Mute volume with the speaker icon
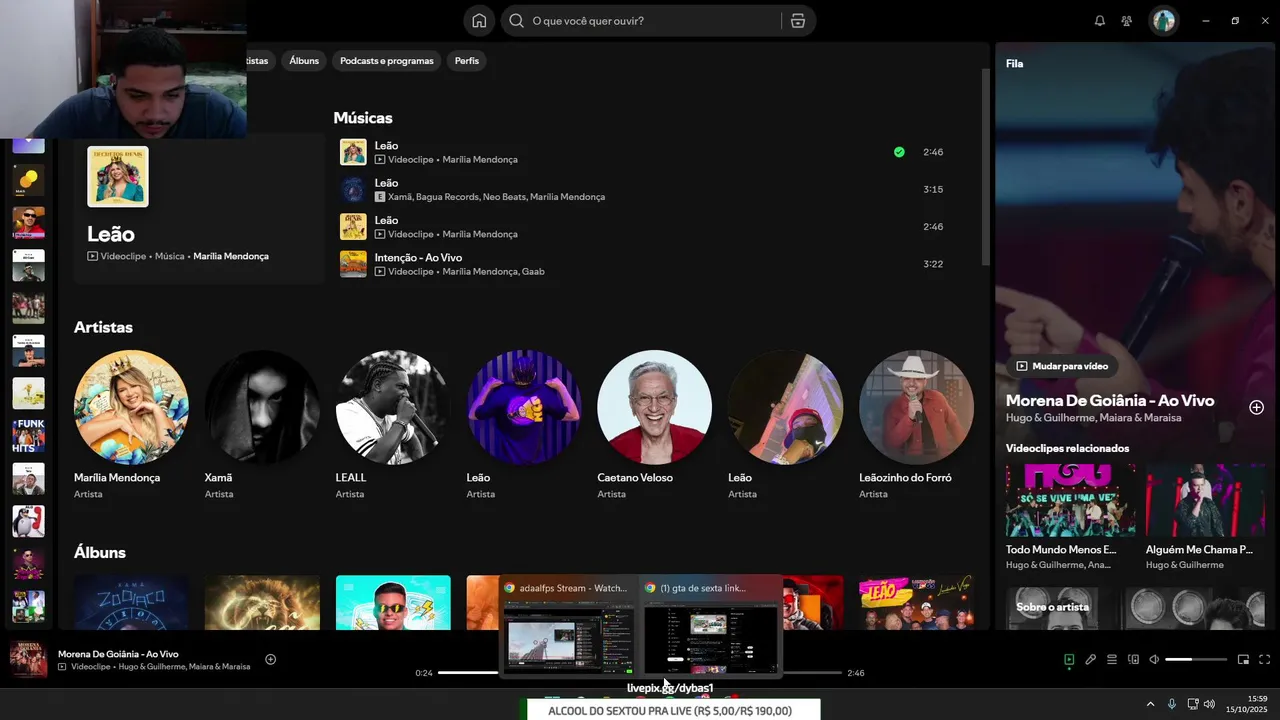Screen dimensions: 1280x720 1154,659
